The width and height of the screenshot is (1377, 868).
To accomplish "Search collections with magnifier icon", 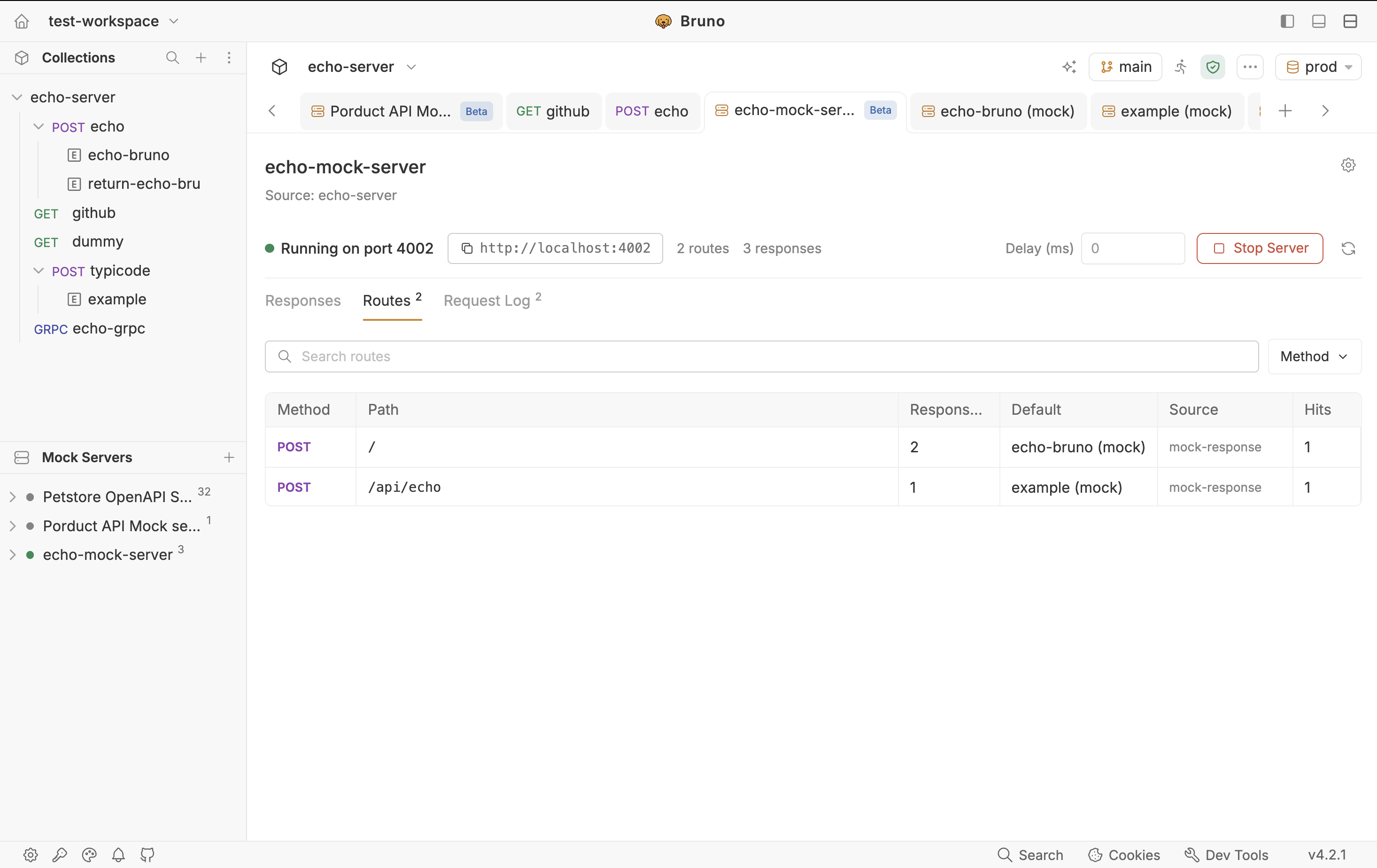I will [x=172, y=57].
